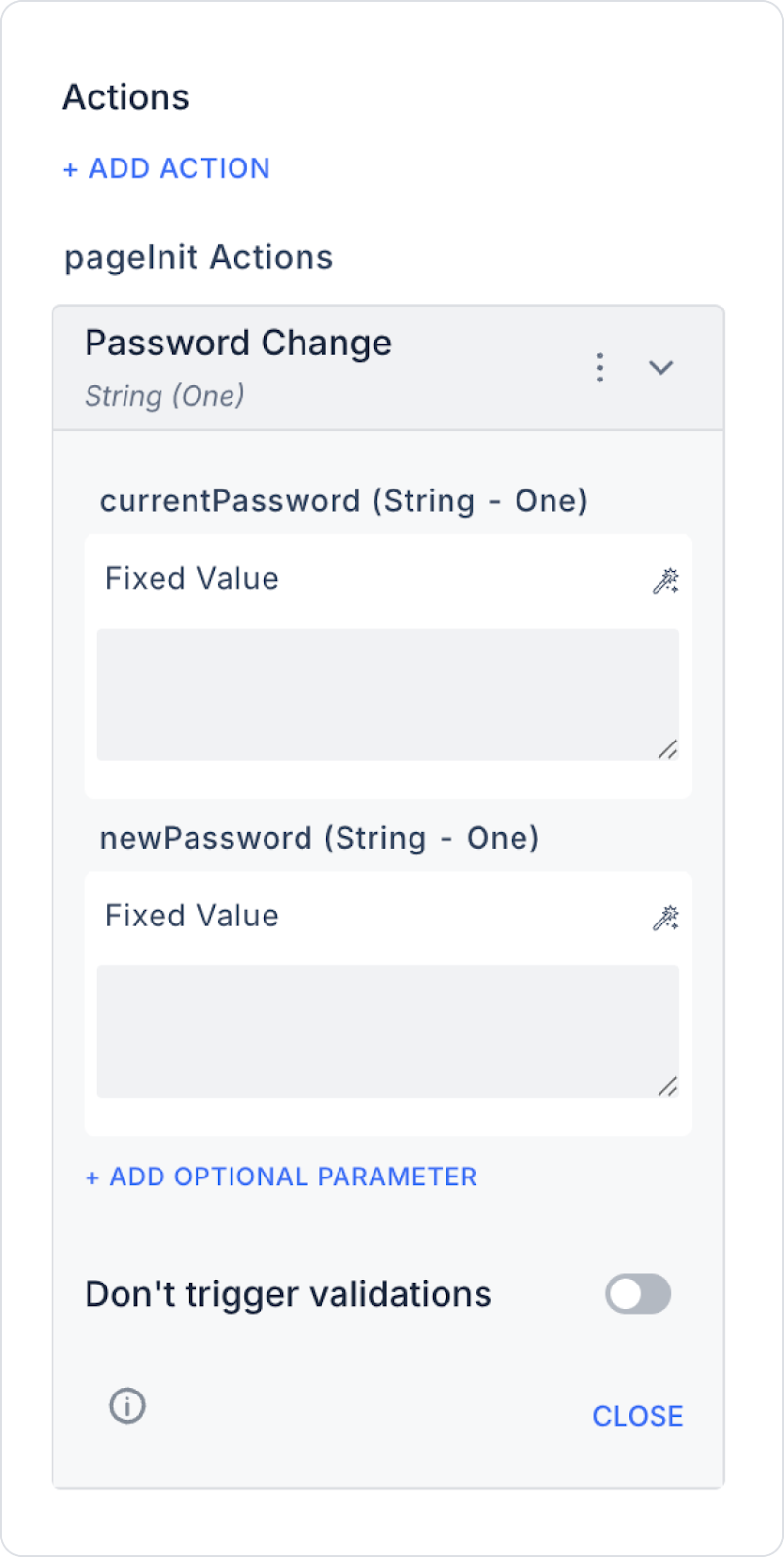Click the Fixed Value label under currentPassword
This screenshot has height=1557, width=784.
click(x=192, y=578)
